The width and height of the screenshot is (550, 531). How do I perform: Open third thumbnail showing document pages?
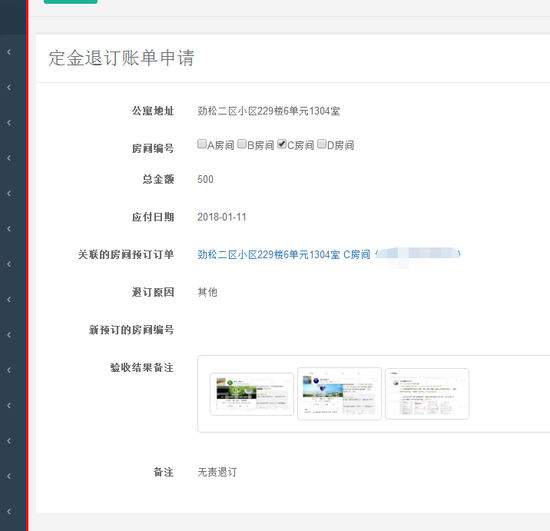[x=427, y=394]
